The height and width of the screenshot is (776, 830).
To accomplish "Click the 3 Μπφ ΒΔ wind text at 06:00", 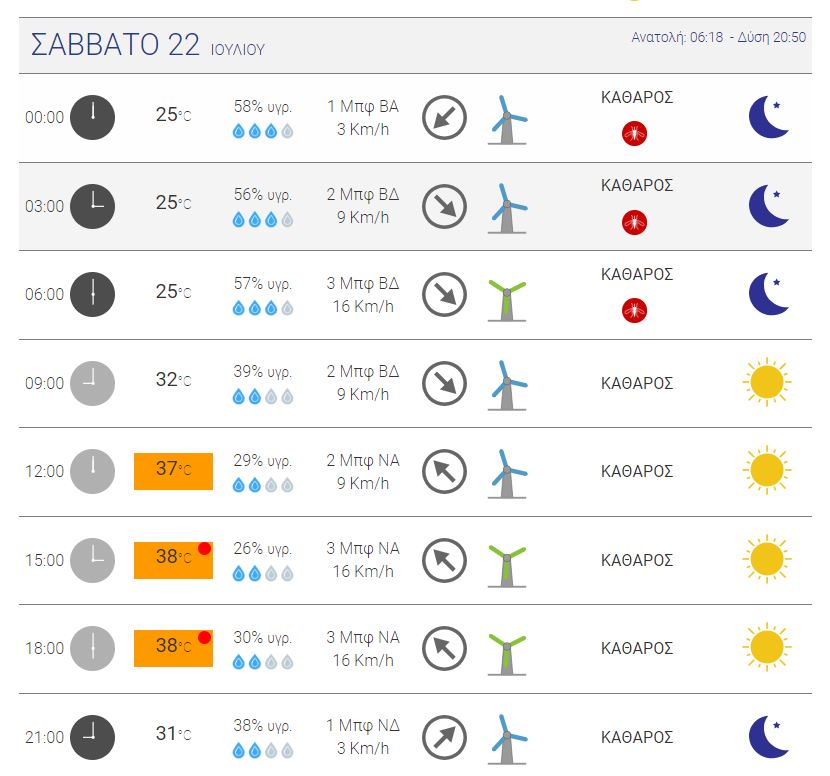I will pos(363,283).
